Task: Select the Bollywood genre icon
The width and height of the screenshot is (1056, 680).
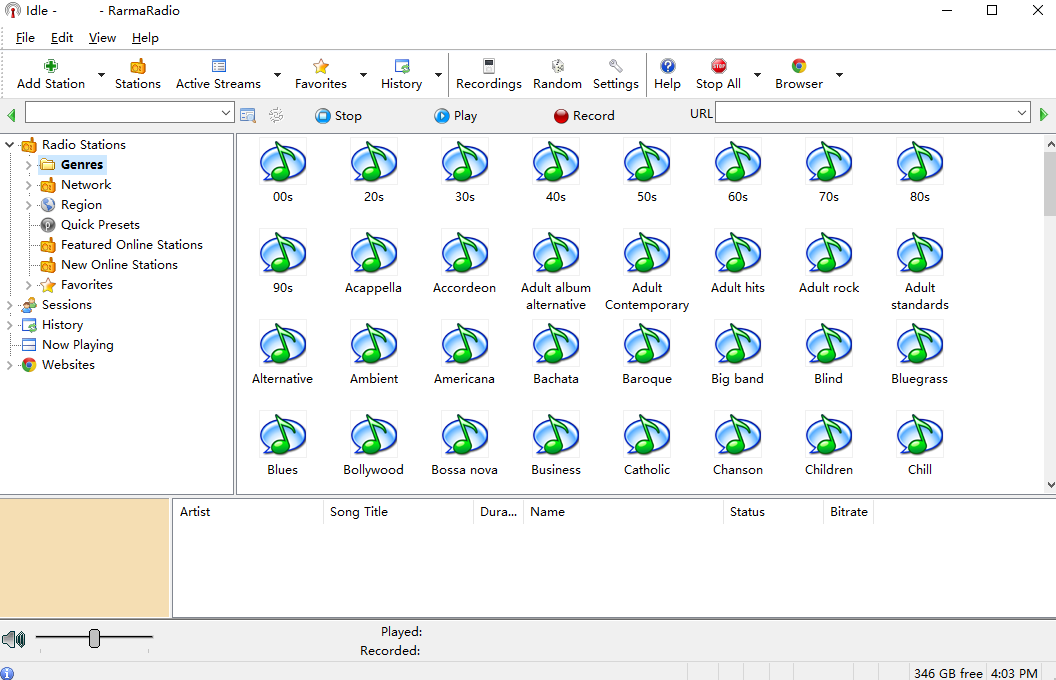Action: (x=373, y=435)
